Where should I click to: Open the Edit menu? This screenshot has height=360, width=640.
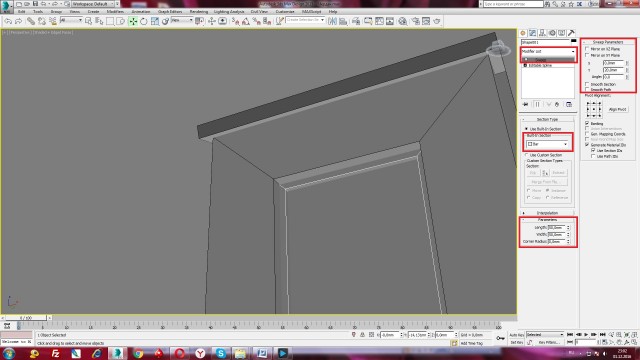[22, 11]
